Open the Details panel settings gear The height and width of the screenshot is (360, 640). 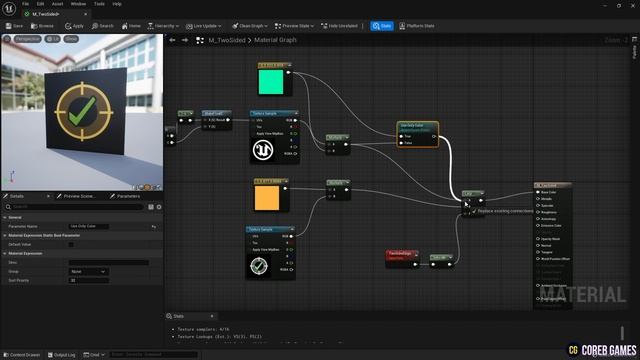click(x=159, y=207)
